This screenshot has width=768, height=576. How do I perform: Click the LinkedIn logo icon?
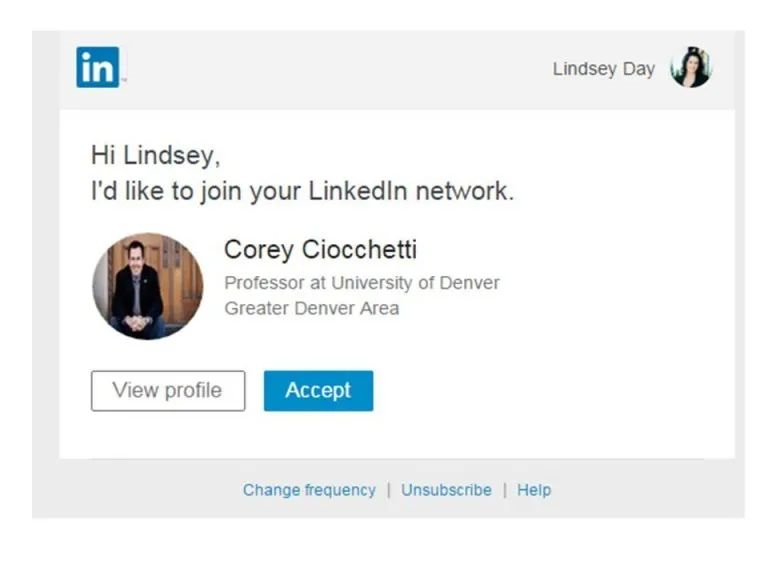pos(97,67)
